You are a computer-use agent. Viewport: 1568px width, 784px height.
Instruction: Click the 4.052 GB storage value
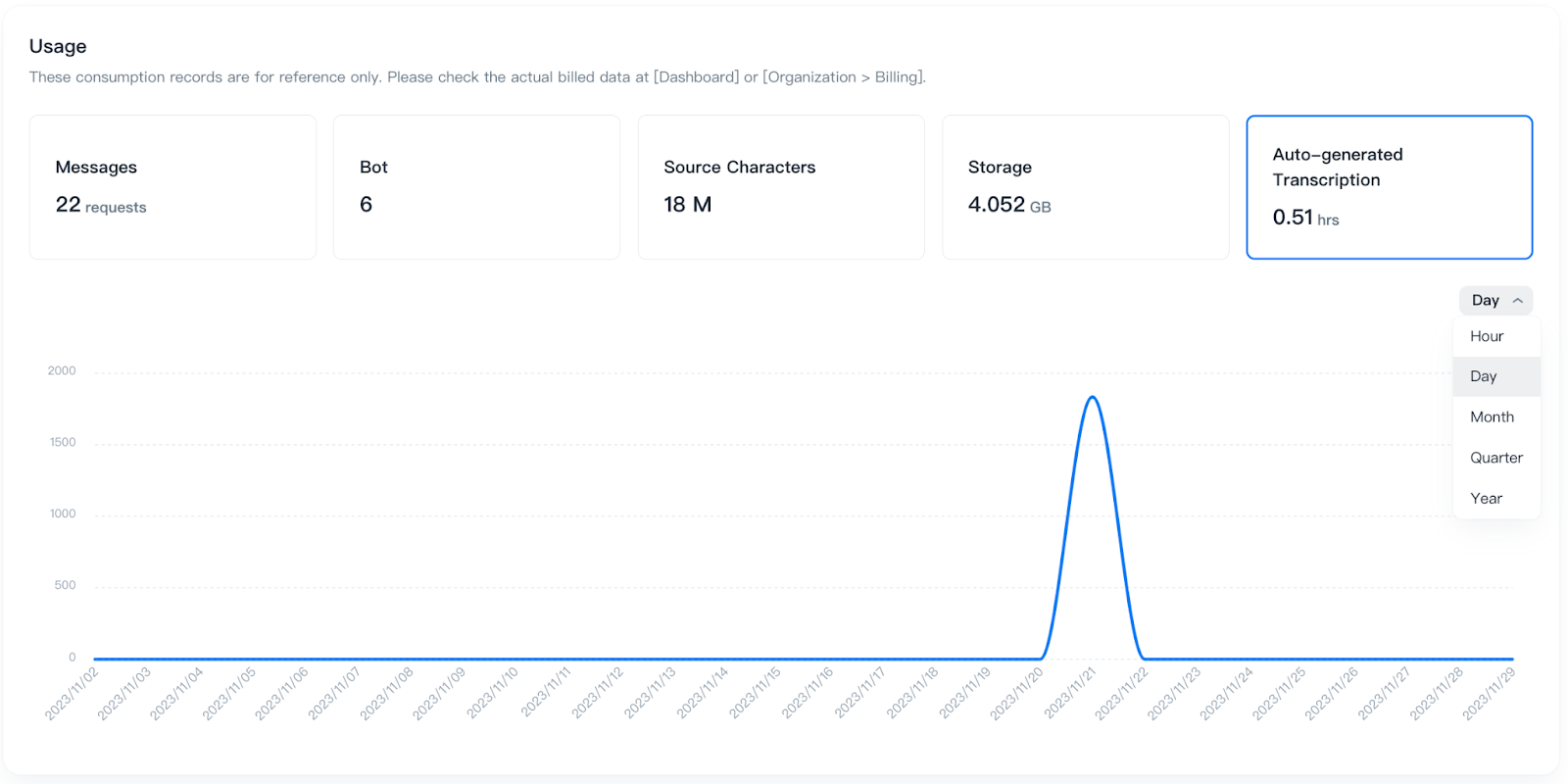coord(1008,206)
